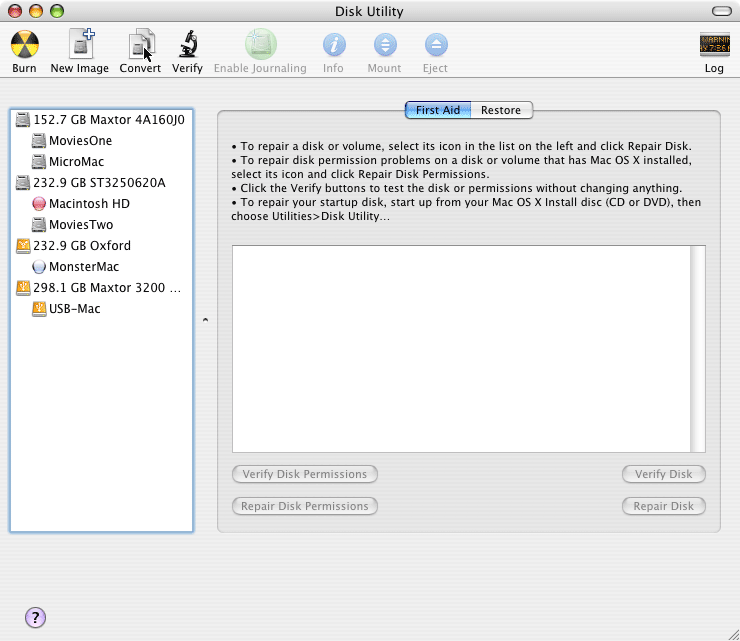Switch to the First Aid tab

click(x=438, y=110)
